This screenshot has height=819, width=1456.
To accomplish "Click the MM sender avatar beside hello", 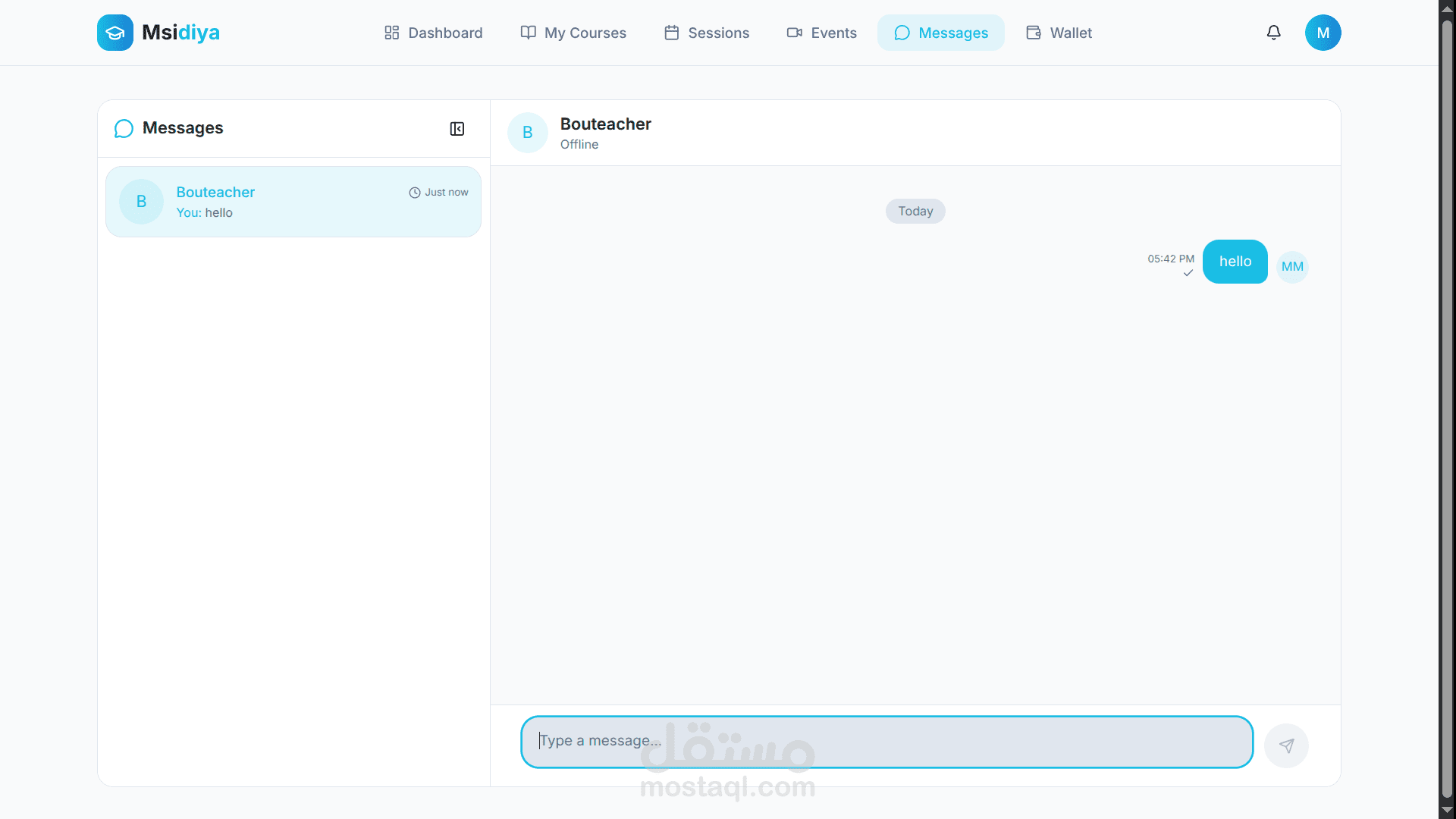I will point(1292,267).
